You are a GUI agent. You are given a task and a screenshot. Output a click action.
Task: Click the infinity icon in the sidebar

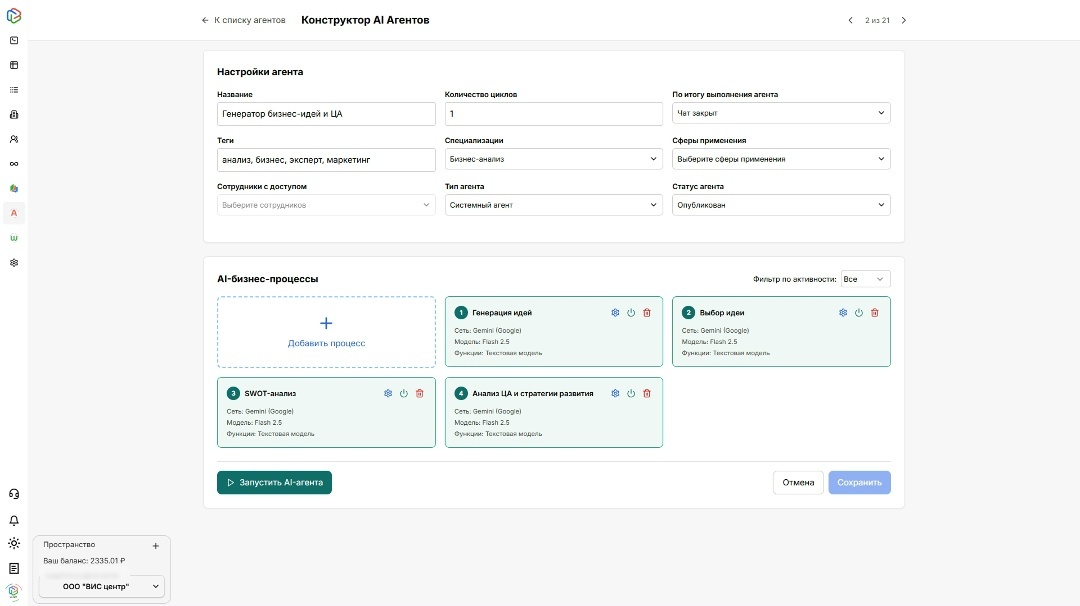(14, 163)
